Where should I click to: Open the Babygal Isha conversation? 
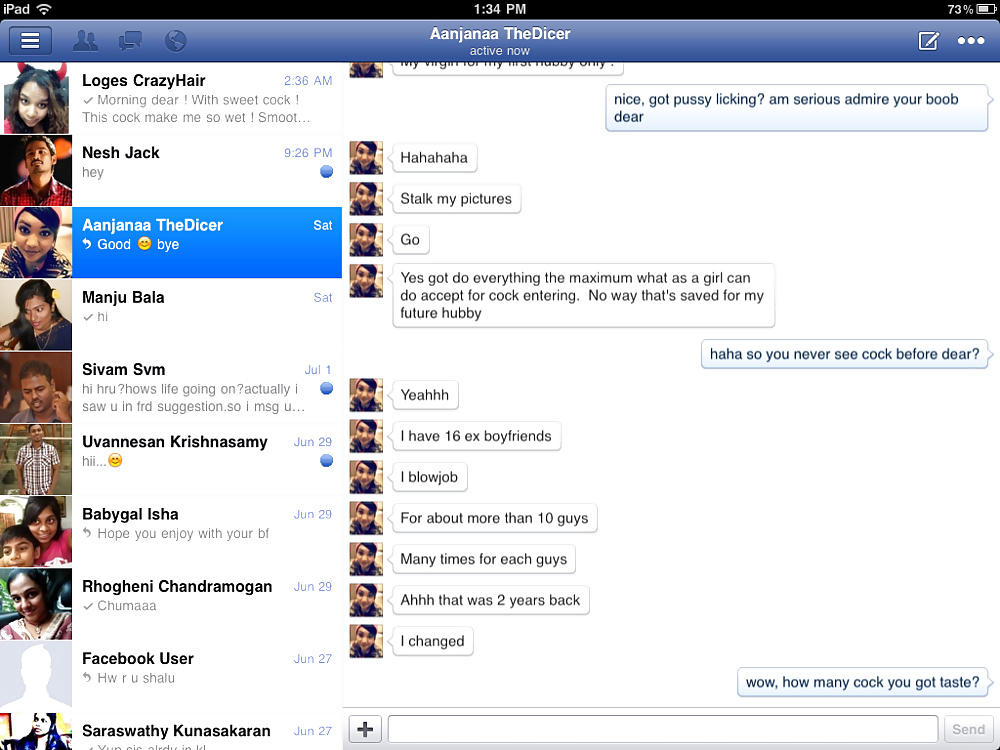click(x=205, y=531)
